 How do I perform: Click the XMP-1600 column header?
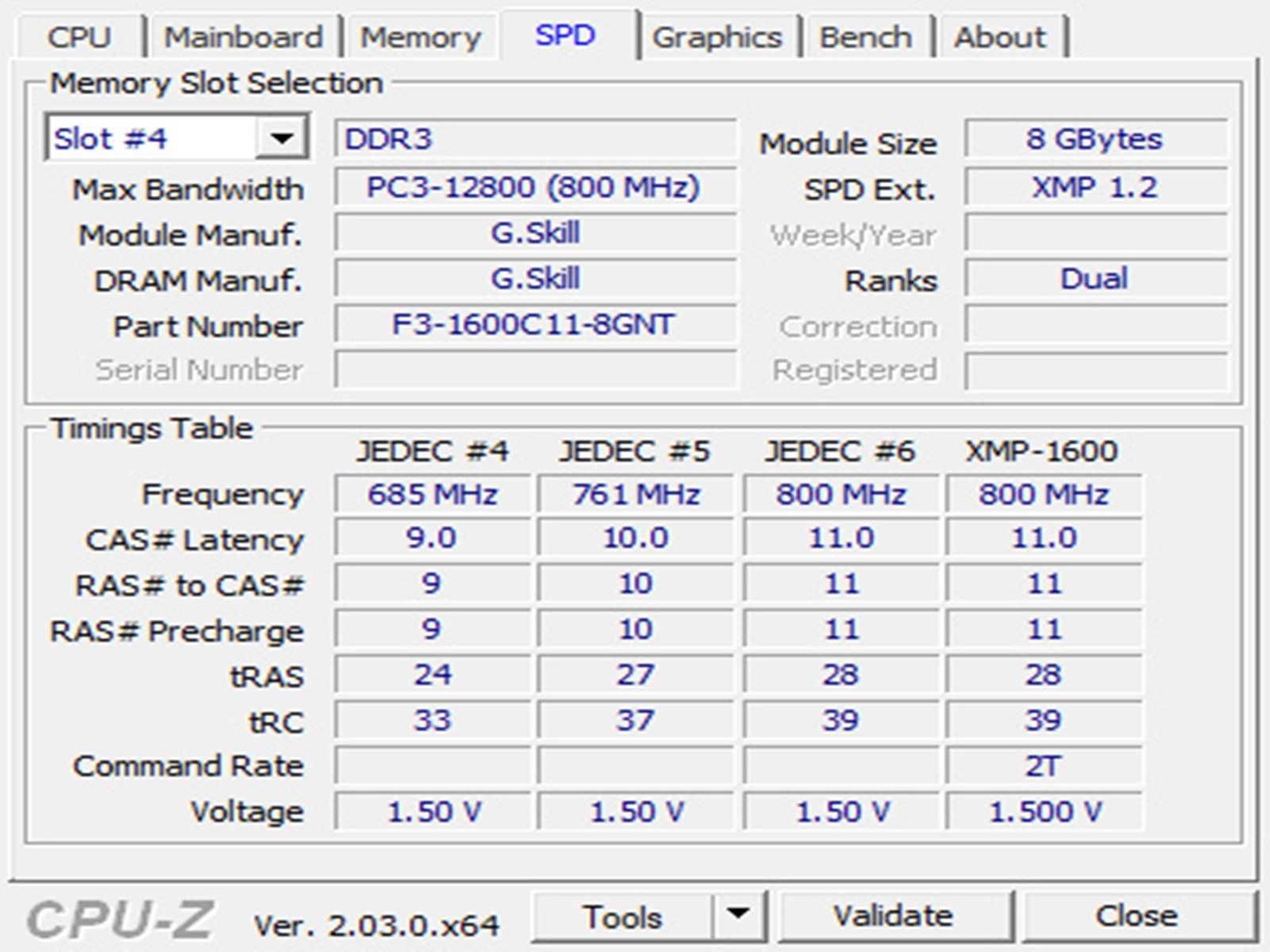[1042, 451]
